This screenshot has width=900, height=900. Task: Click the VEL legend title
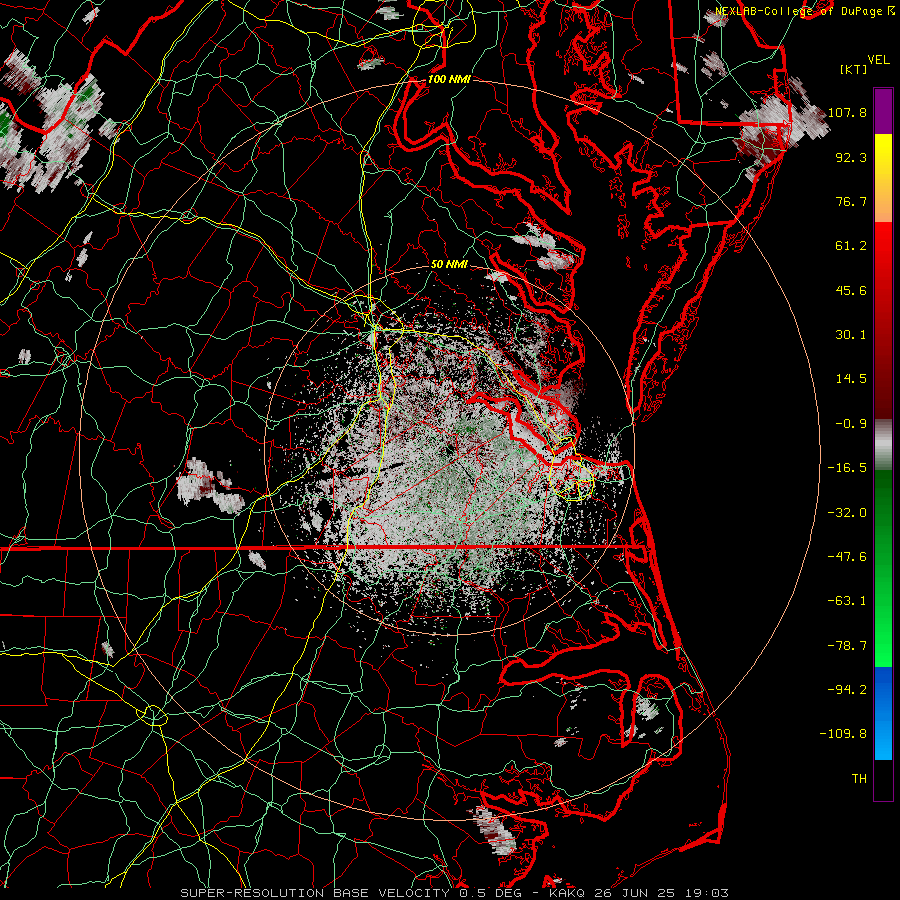click(x=878, y=60)
